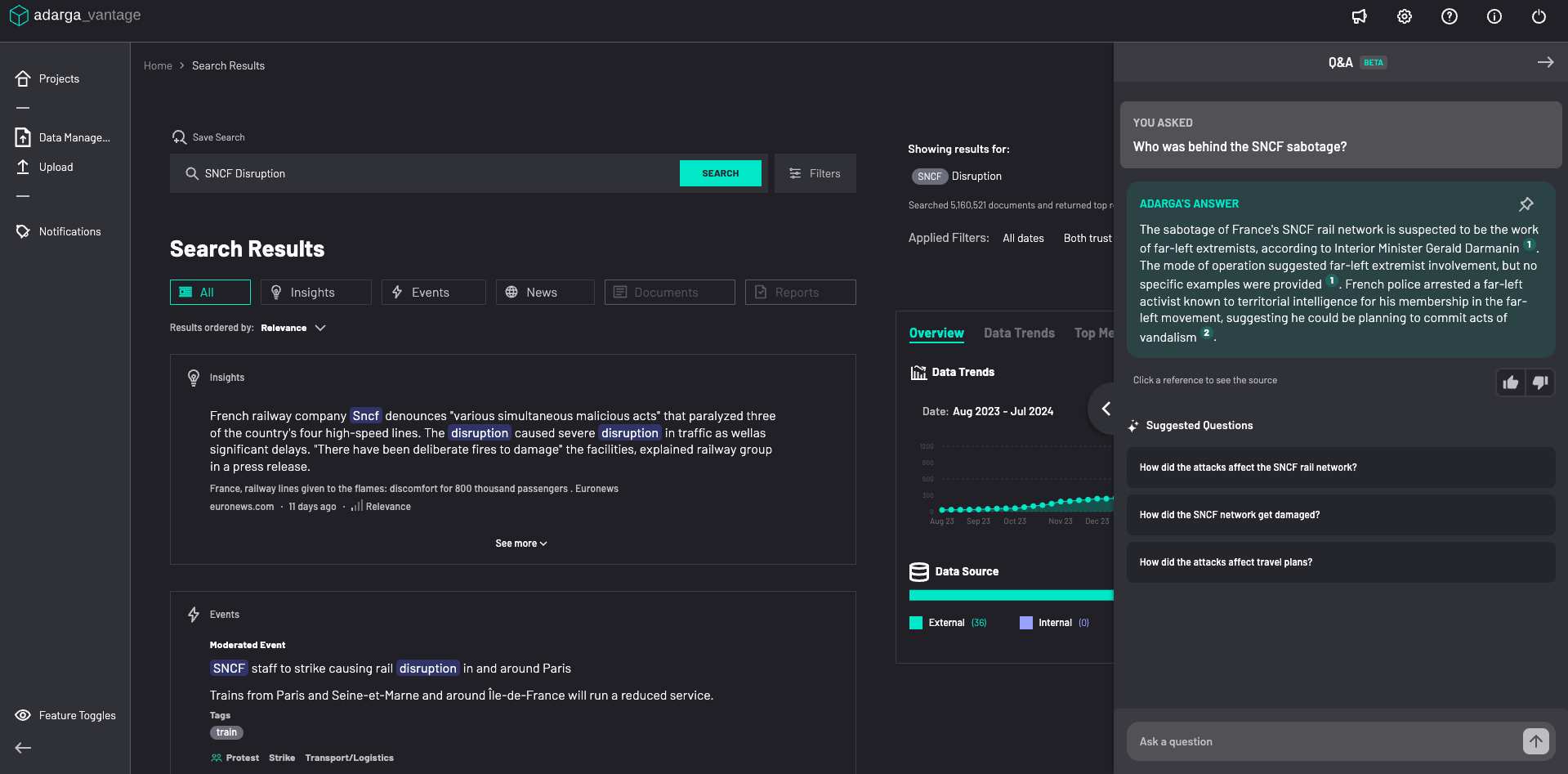Open the announcements megaphone icon
1568x774 pixels.
1360,16
